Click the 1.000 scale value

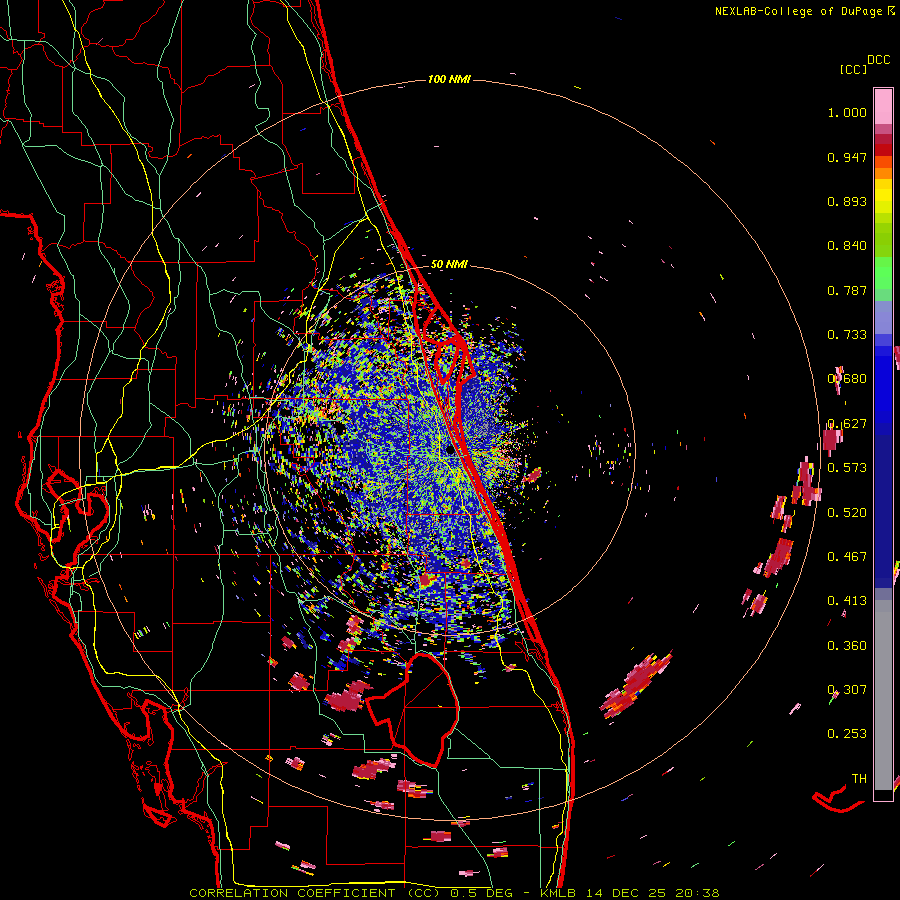tap(847, 112)
